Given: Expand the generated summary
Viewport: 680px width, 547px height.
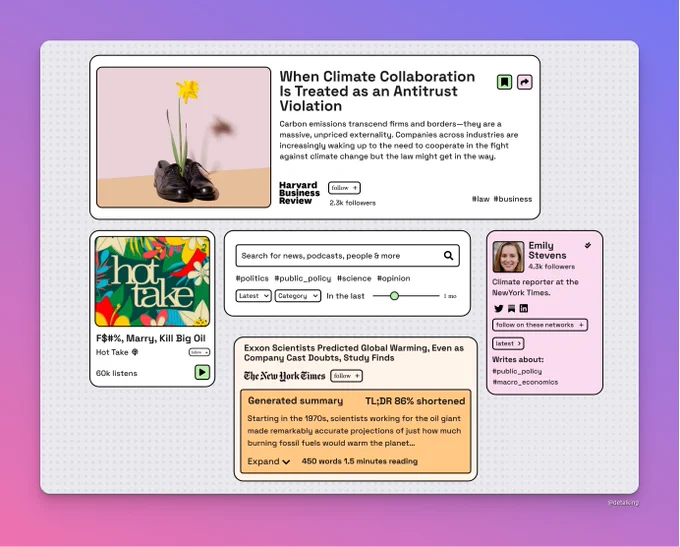Looking at the screenshot, I should point(268,462).
